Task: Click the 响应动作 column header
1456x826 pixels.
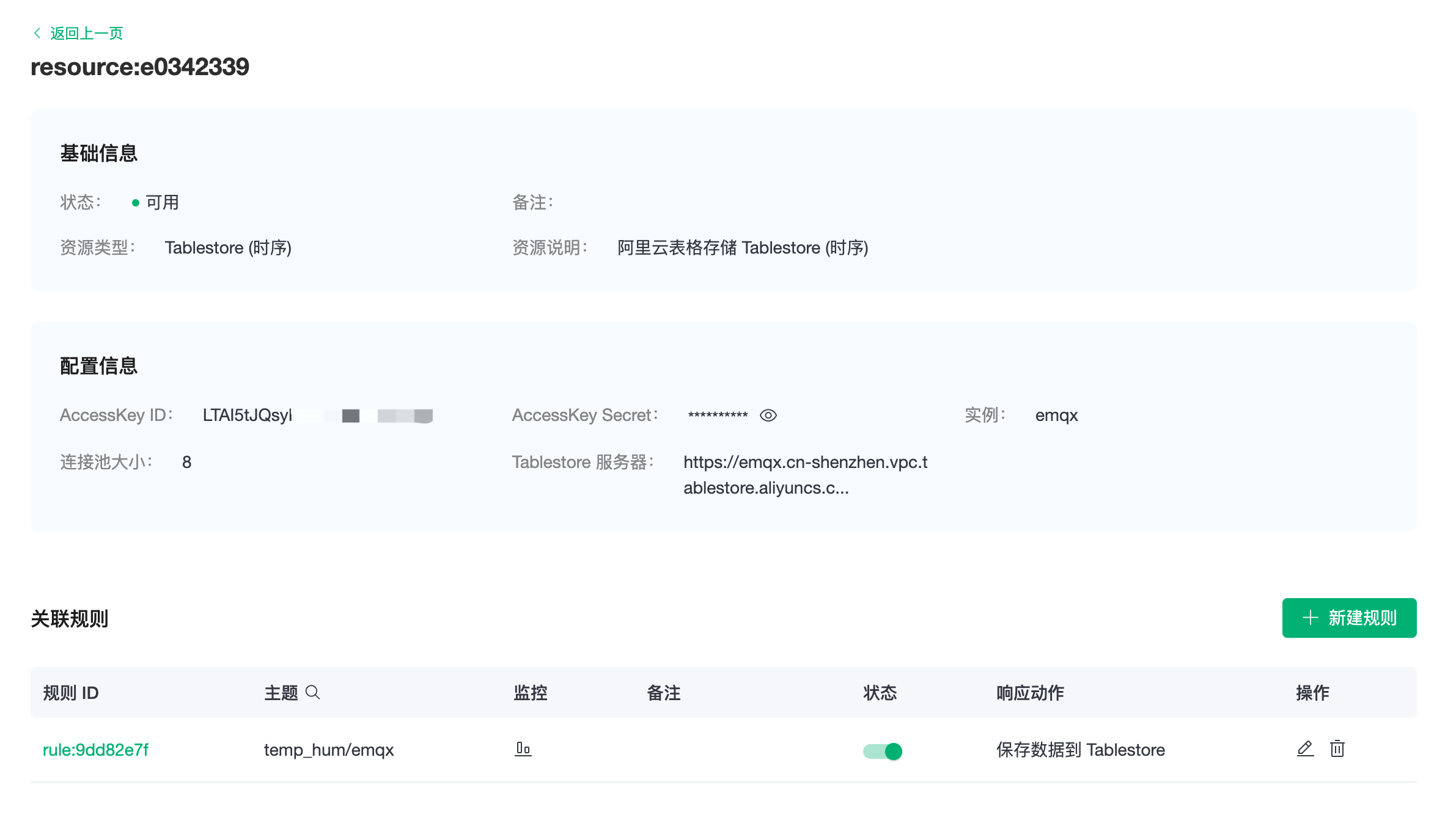Action: pos(1030,693)
